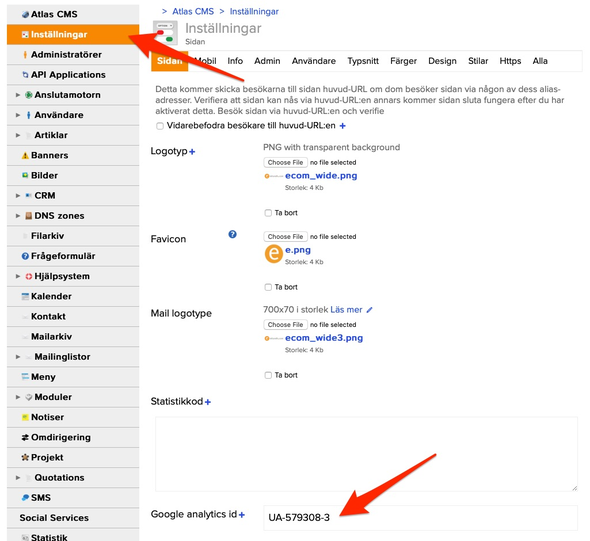Screen dimensions: 590x541
Task: Open the Användare settings tab
Action: 314,61
